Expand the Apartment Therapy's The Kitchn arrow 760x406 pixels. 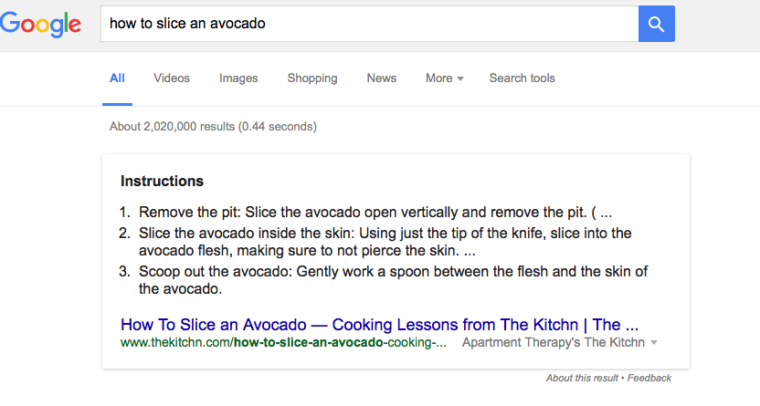click(654, 343)
